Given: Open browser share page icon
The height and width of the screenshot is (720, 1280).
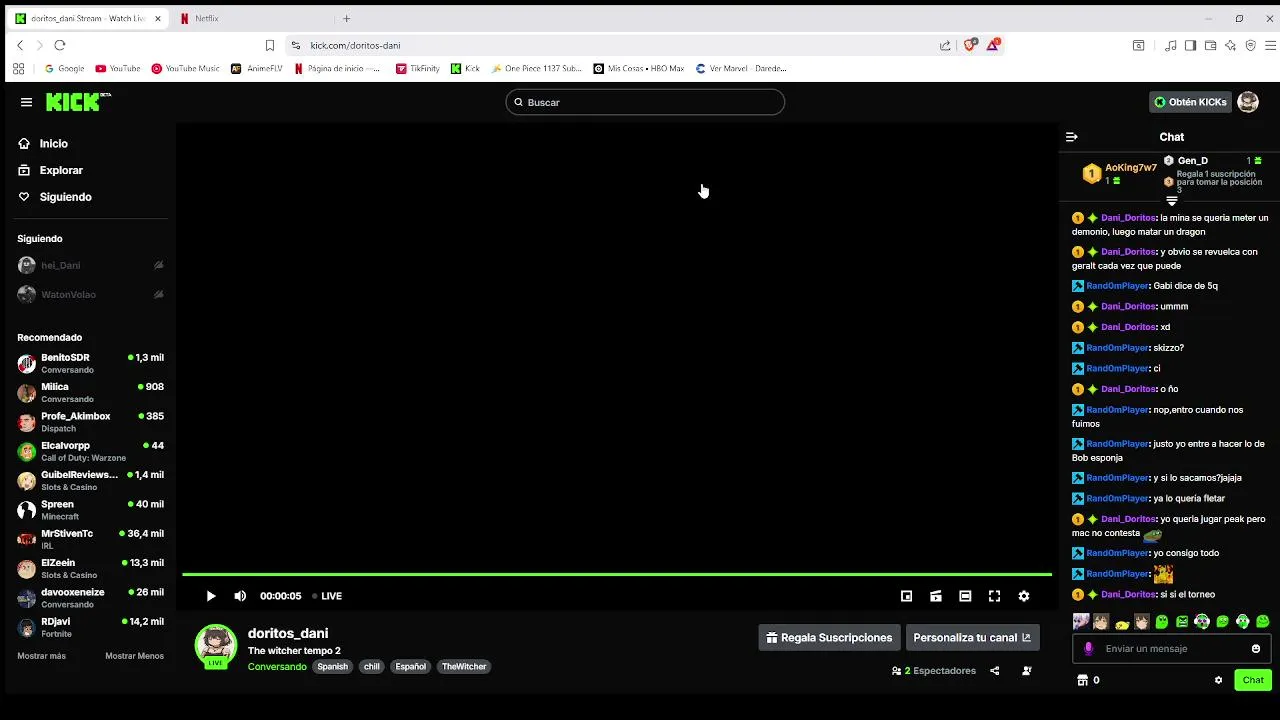Looking at the screenshot, I should point(945,45).
